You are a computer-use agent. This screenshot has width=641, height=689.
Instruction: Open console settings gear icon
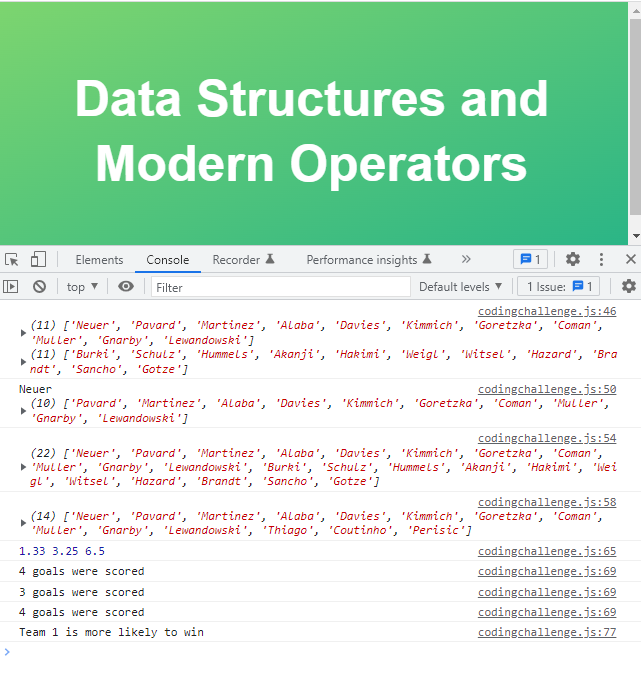(628, 286)
